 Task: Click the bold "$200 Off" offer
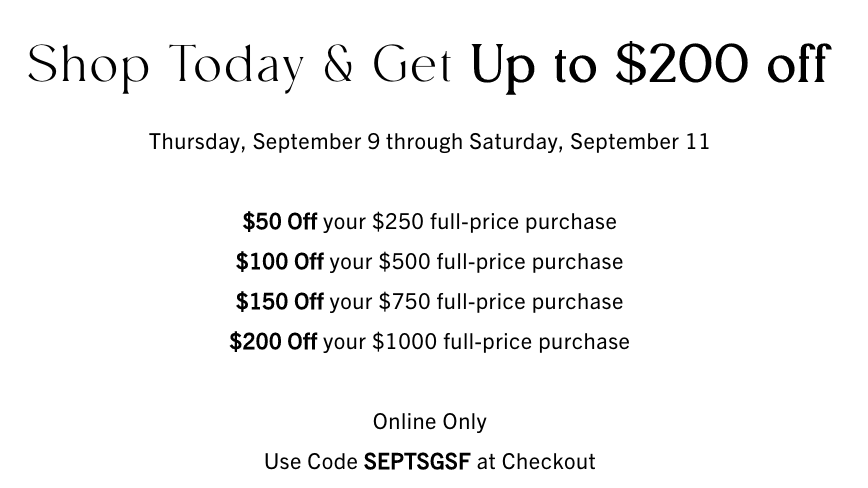[273, 342]
